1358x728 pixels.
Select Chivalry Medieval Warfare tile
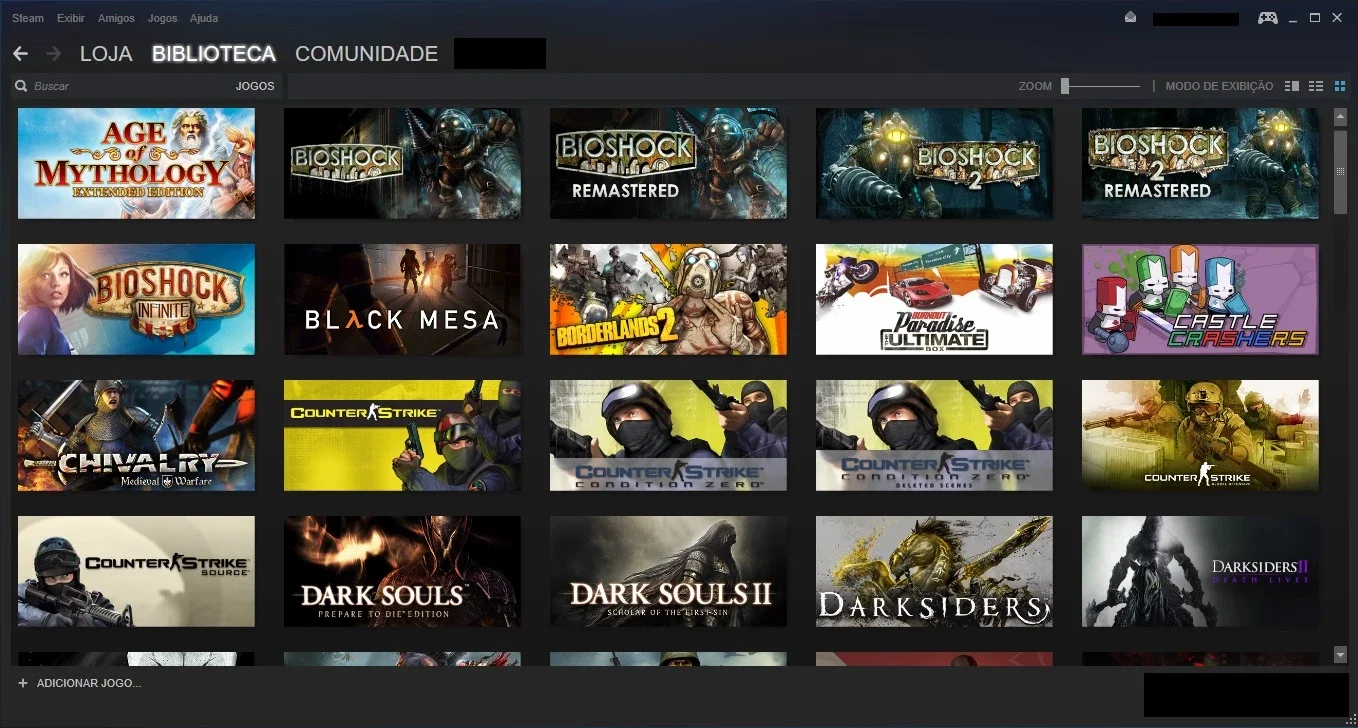[136, 435]
